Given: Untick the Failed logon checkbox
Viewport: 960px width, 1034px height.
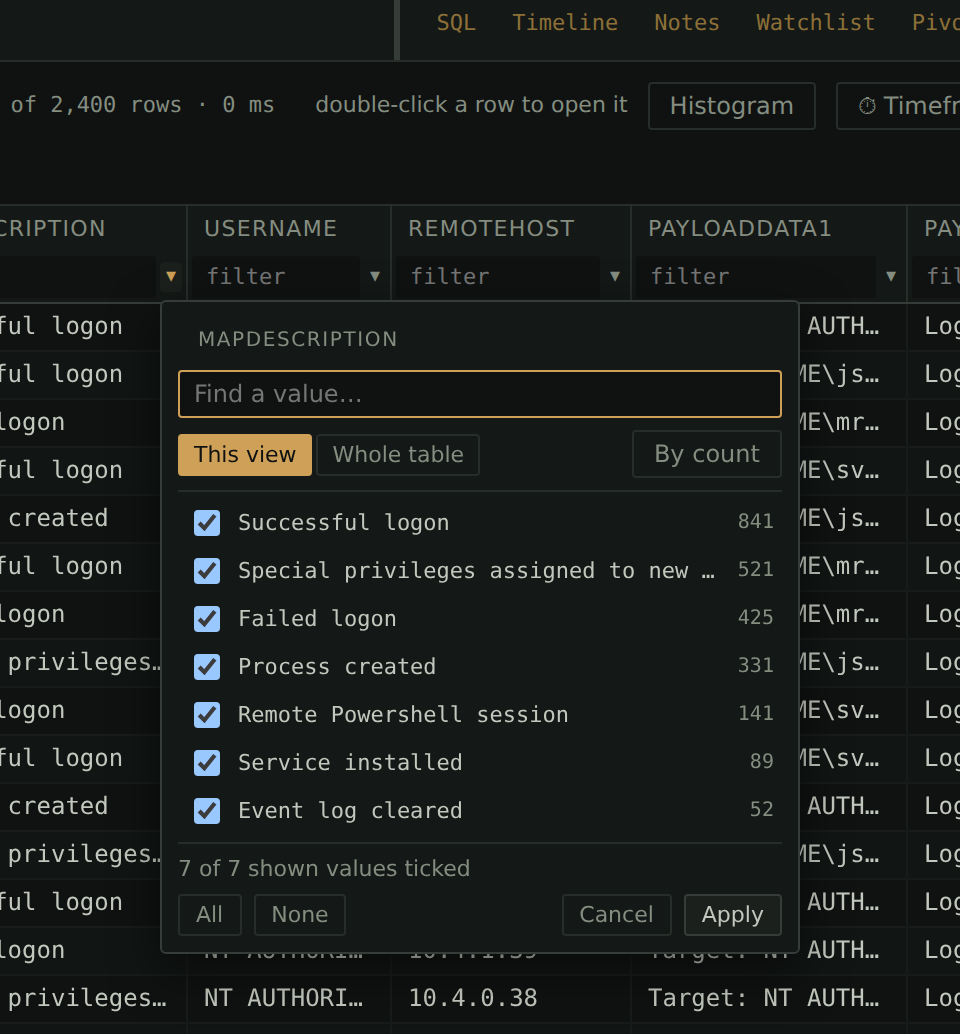Looking at the screenshot, I should 207,619.
